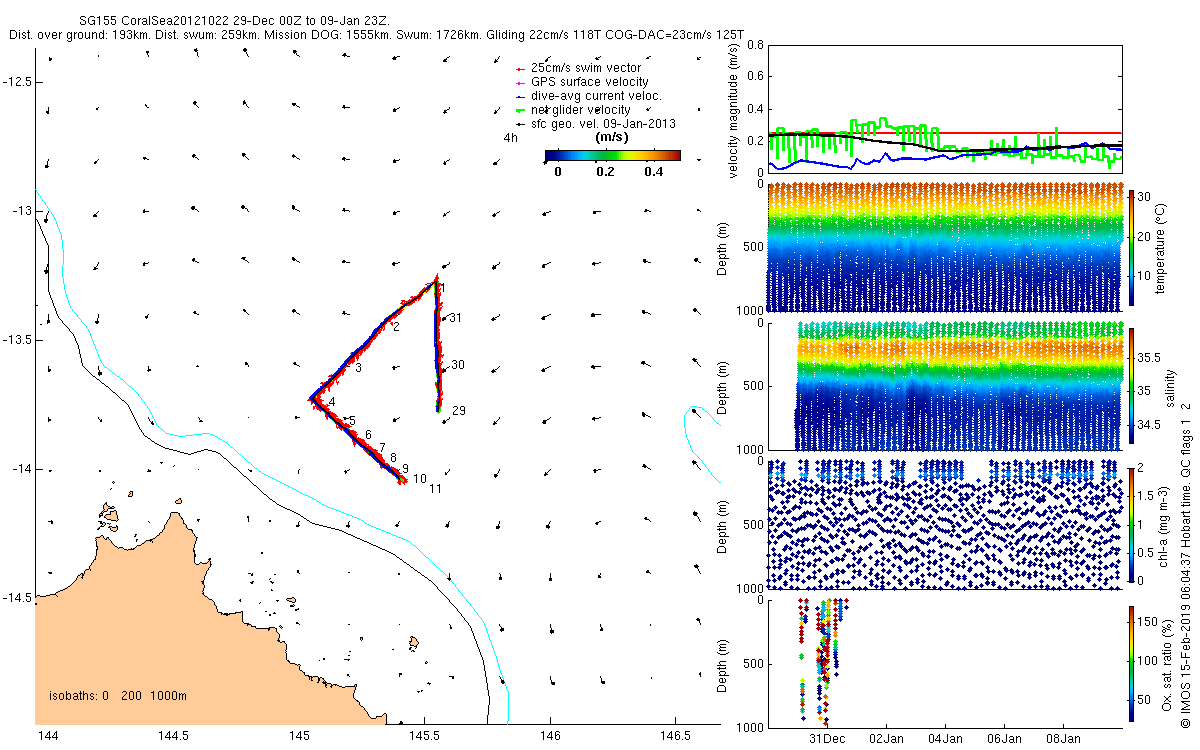Click waypoint label 11 near the track end
The image size is (1200, 750).
pos(436,489)
